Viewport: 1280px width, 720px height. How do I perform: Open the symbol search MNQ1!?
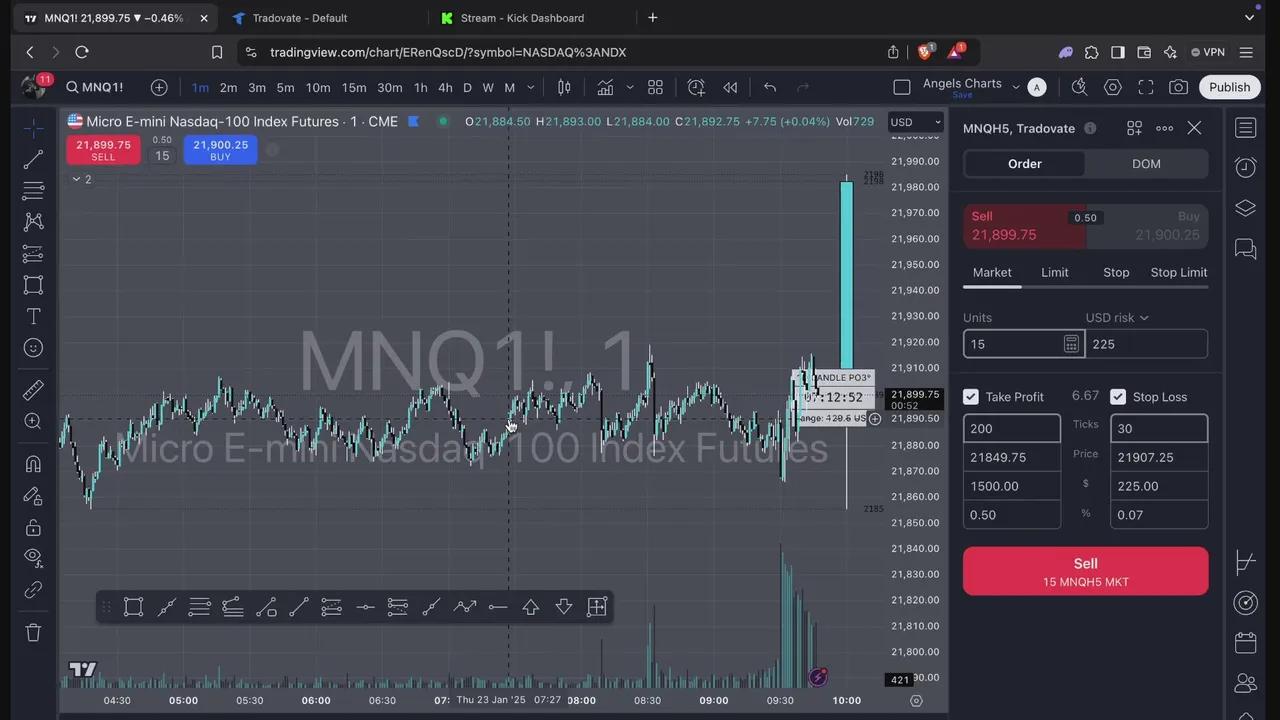[x=95, y=87]
